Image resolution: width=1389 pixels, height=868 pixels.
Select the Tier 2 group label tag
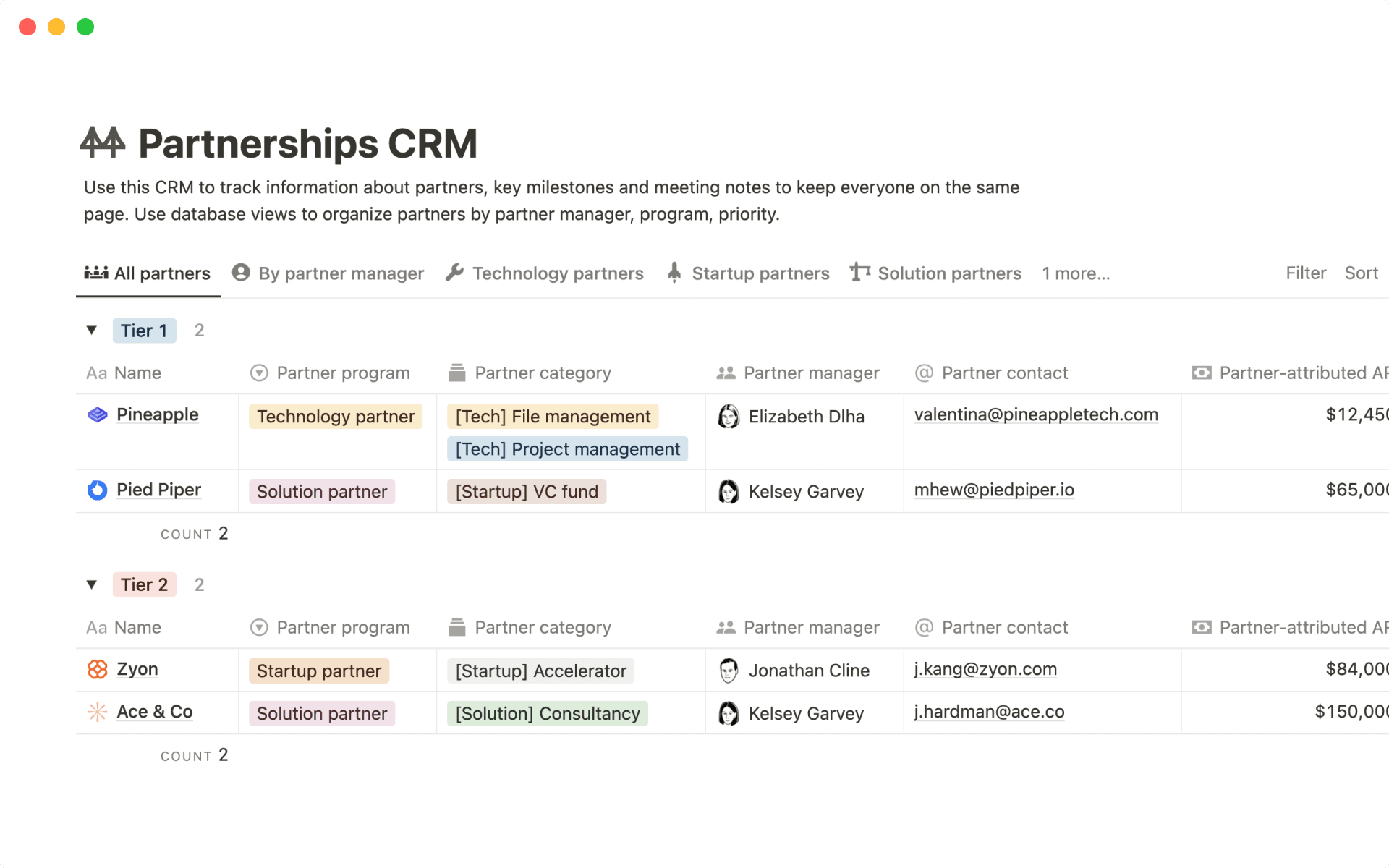[144, 584]
